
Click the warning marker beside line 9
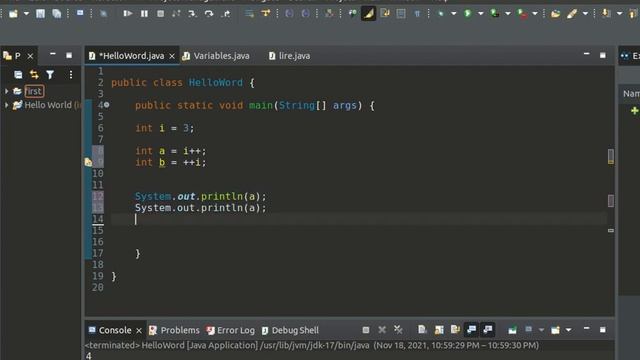coord(88,162)
